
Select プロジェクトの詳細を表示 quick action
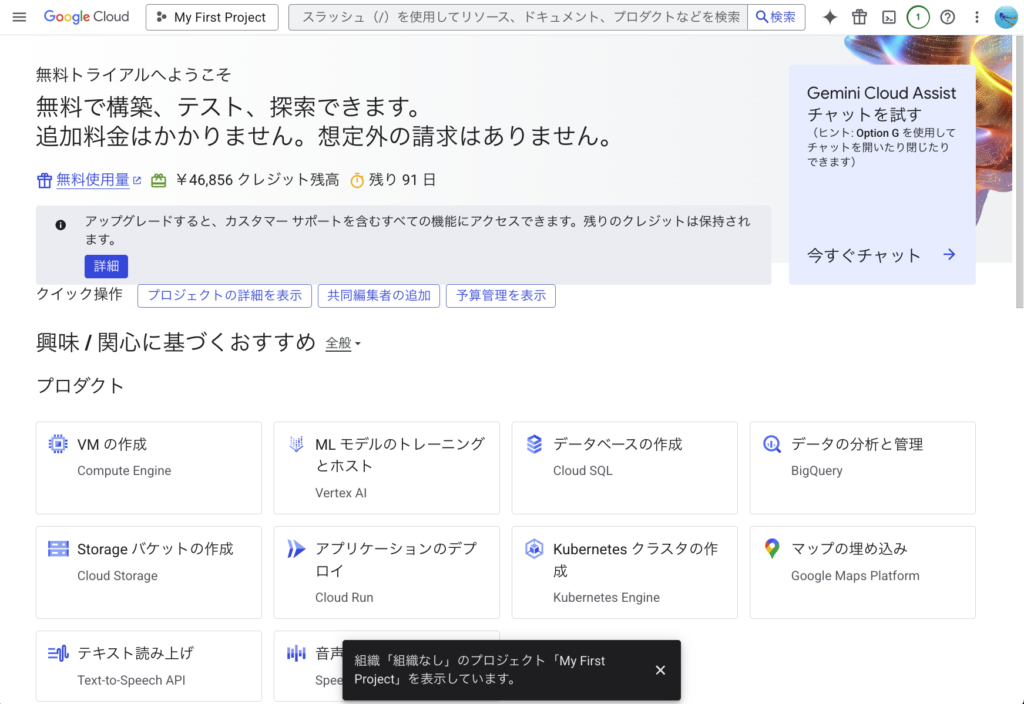click(x=224, y=295)
